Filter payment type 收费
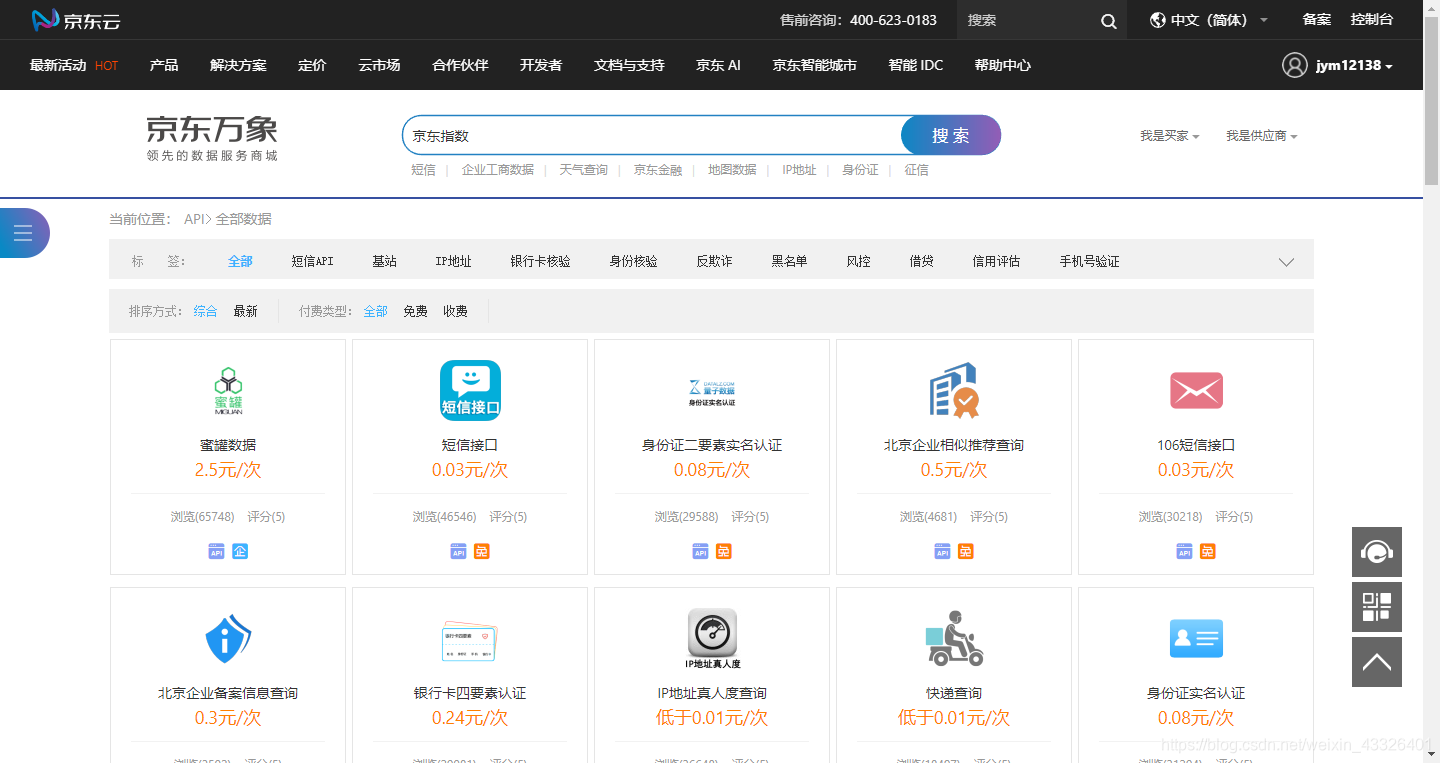 point(455,311)
